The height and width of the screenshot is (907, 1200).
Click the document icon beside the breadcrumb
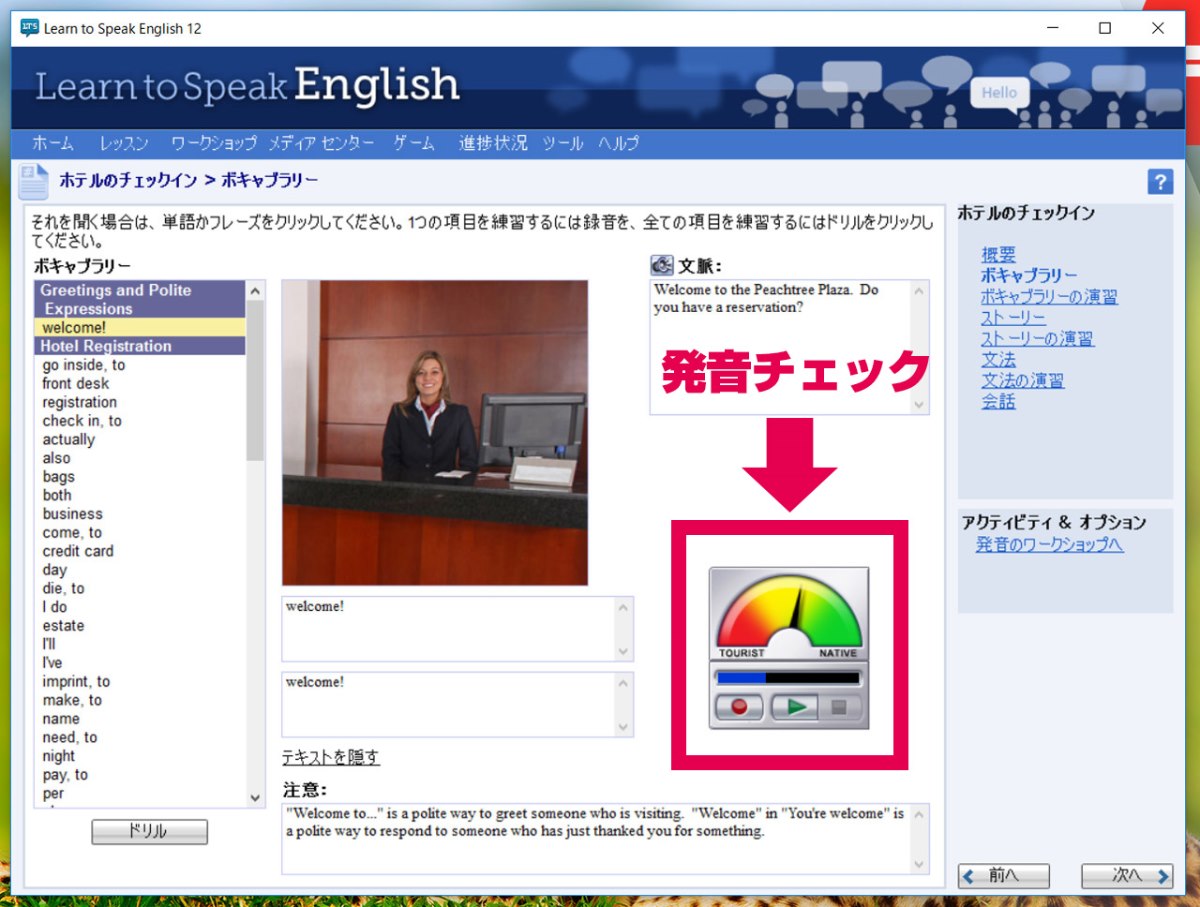[33, 180]
